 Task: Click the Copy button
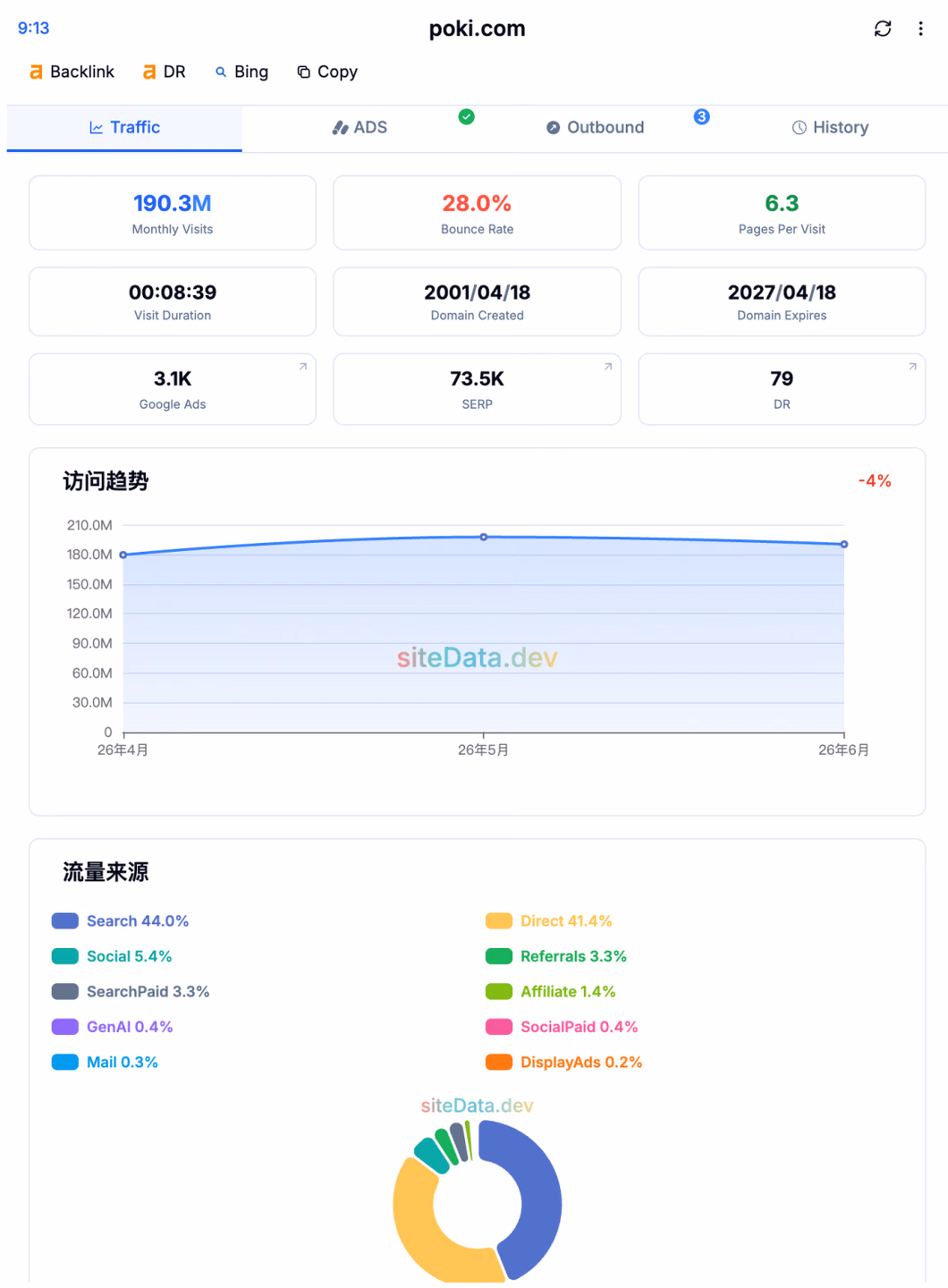[327, 72]
